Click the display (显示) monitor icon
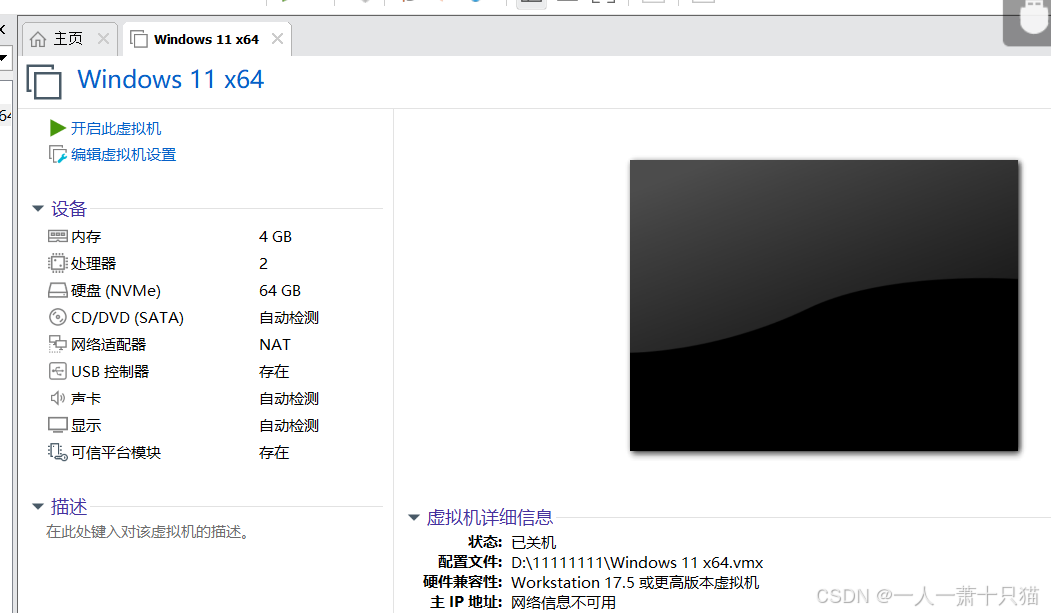Image resolution: width=1051 pixels, height=613 pixels. [58, 425]
